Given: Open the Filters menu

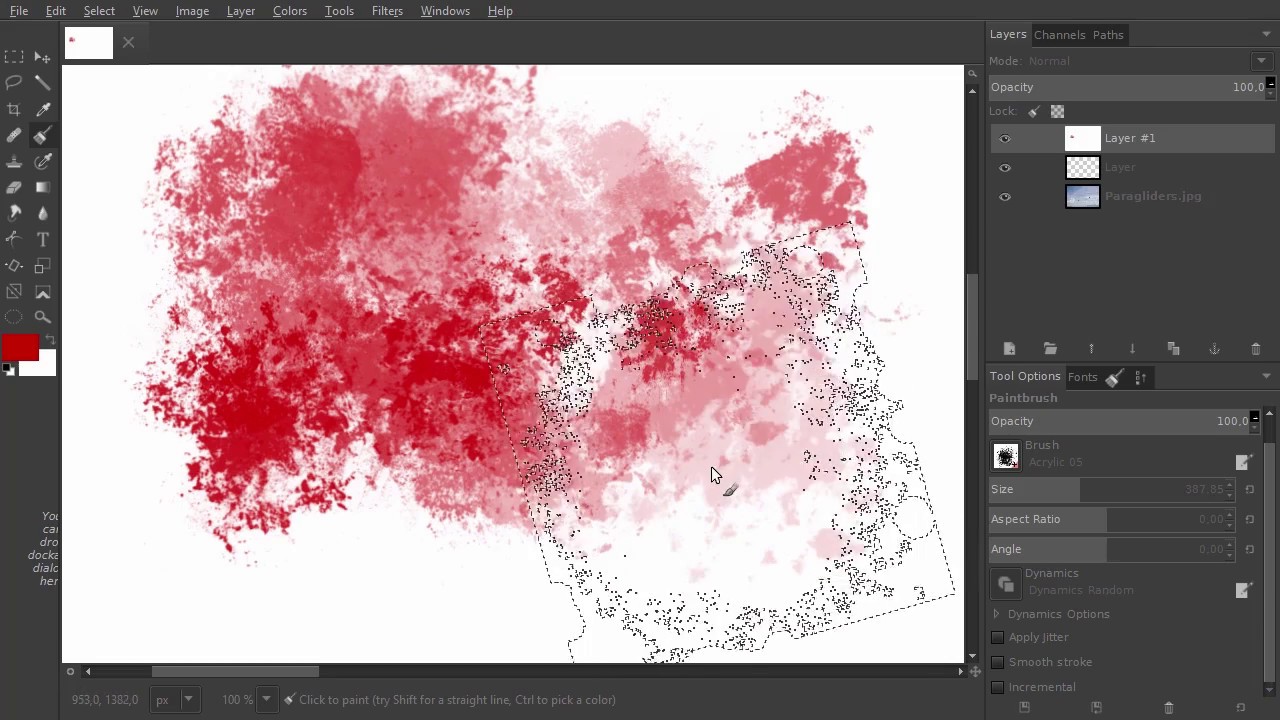Looking at the screenshot, I should point(387,11).
